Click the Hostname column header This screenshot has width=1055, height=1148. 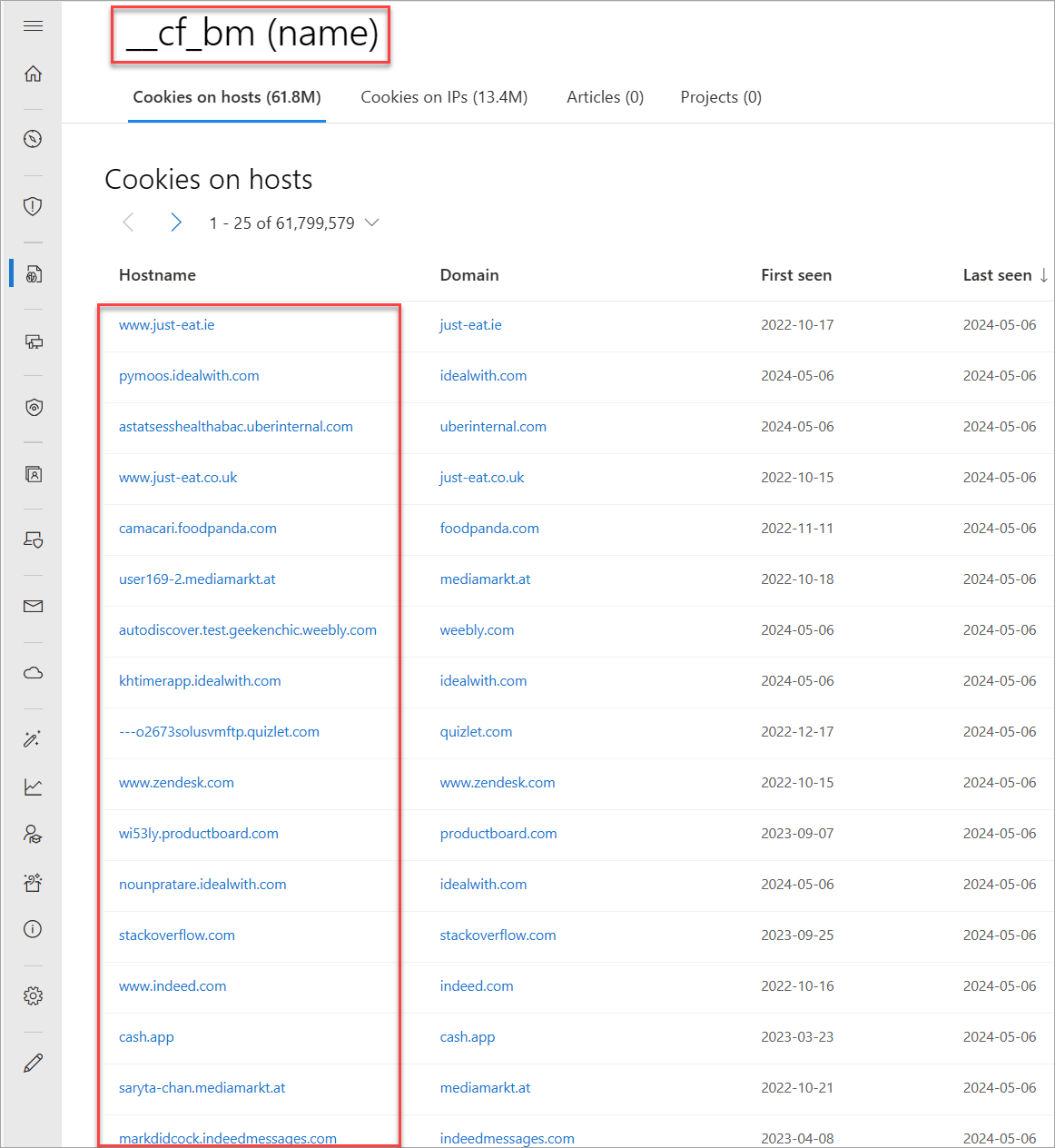[157, 275]
